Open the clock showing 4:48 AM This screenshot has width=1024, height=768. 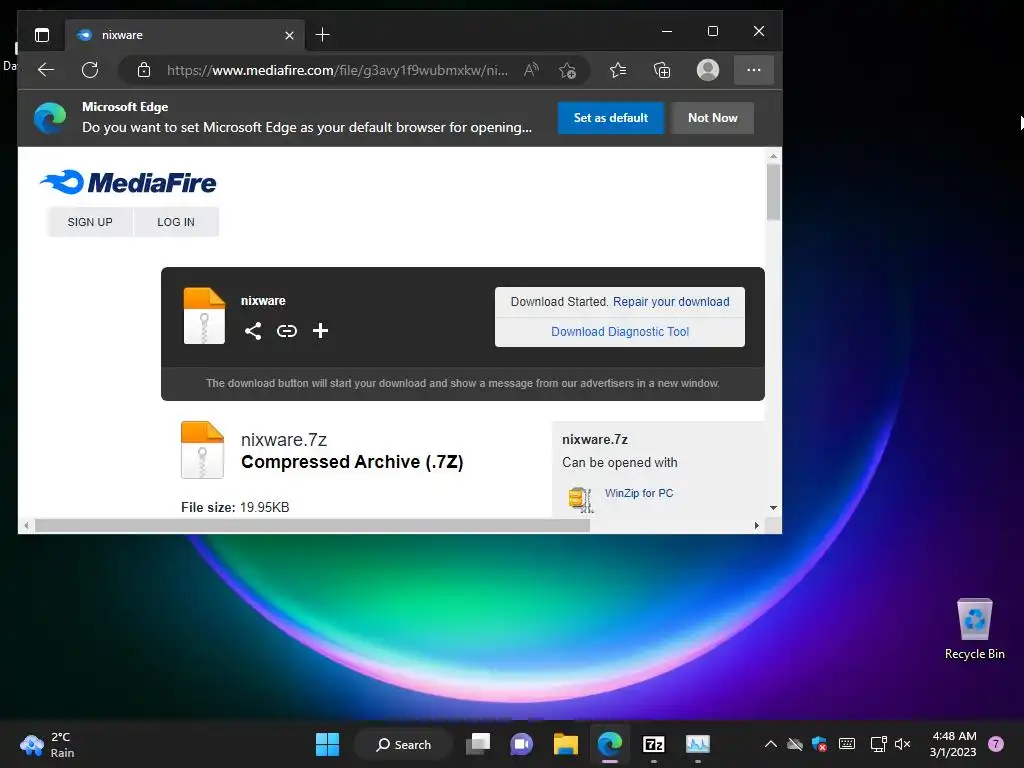[953, 744]
